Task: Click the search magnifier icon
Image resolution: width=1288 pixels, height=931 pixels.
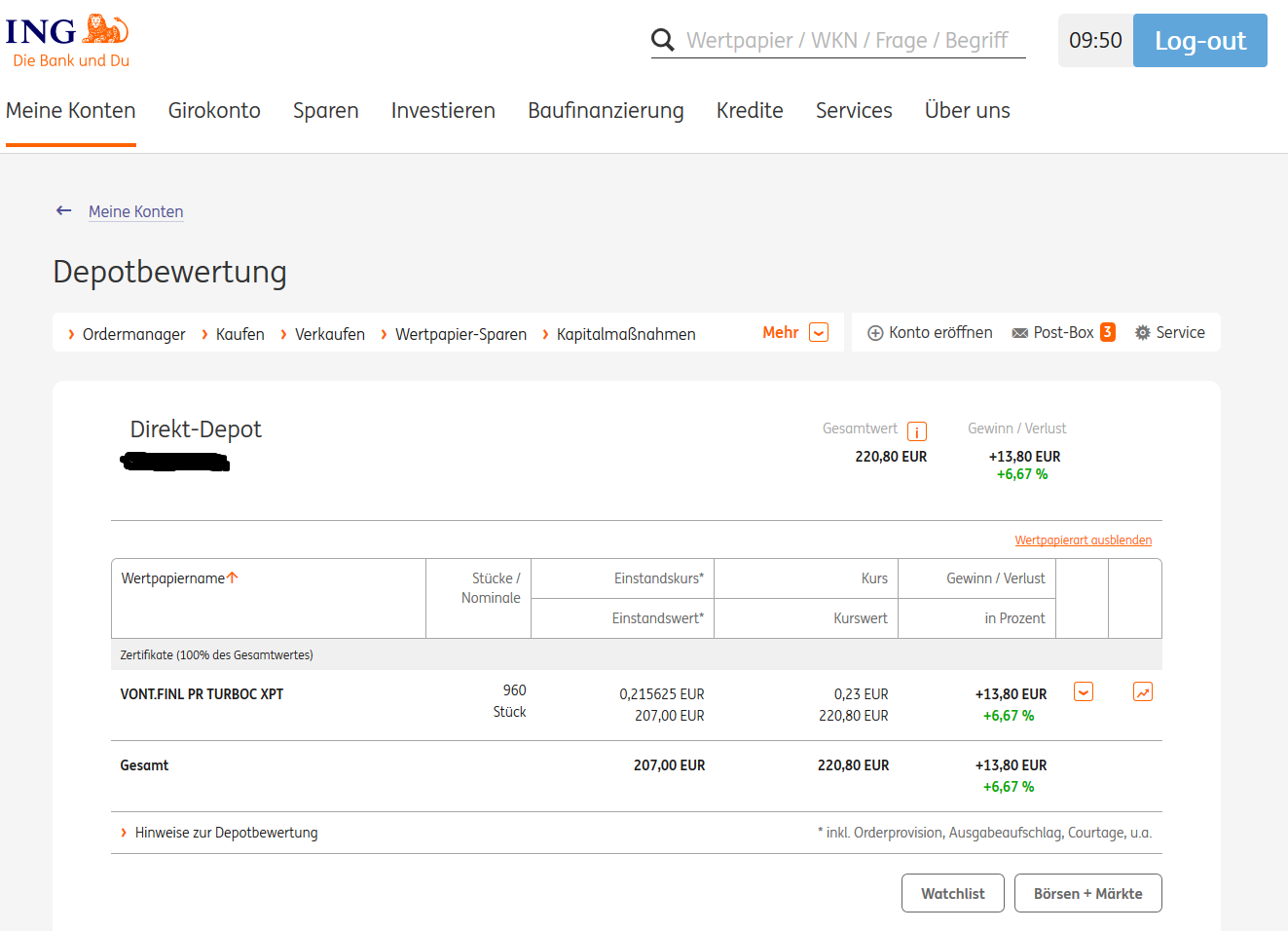Action: pyautogui.click(x=662, y=40)
